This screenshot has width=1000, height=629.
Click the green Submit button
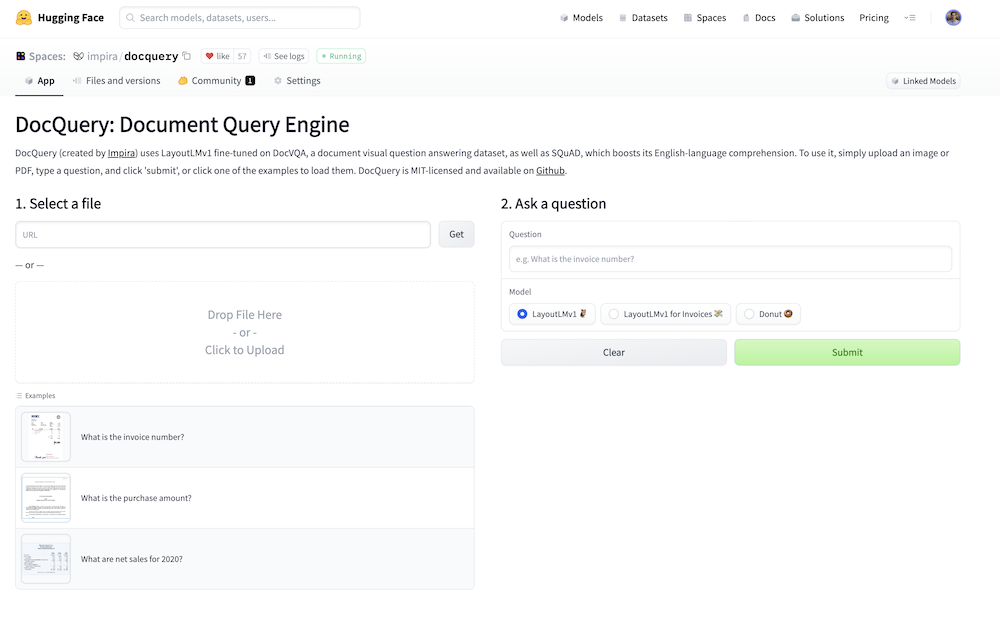847,352
